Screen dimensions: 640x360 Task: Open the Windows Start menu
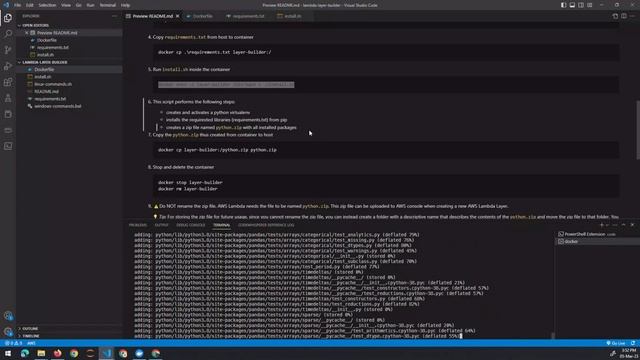click(8, 353)
